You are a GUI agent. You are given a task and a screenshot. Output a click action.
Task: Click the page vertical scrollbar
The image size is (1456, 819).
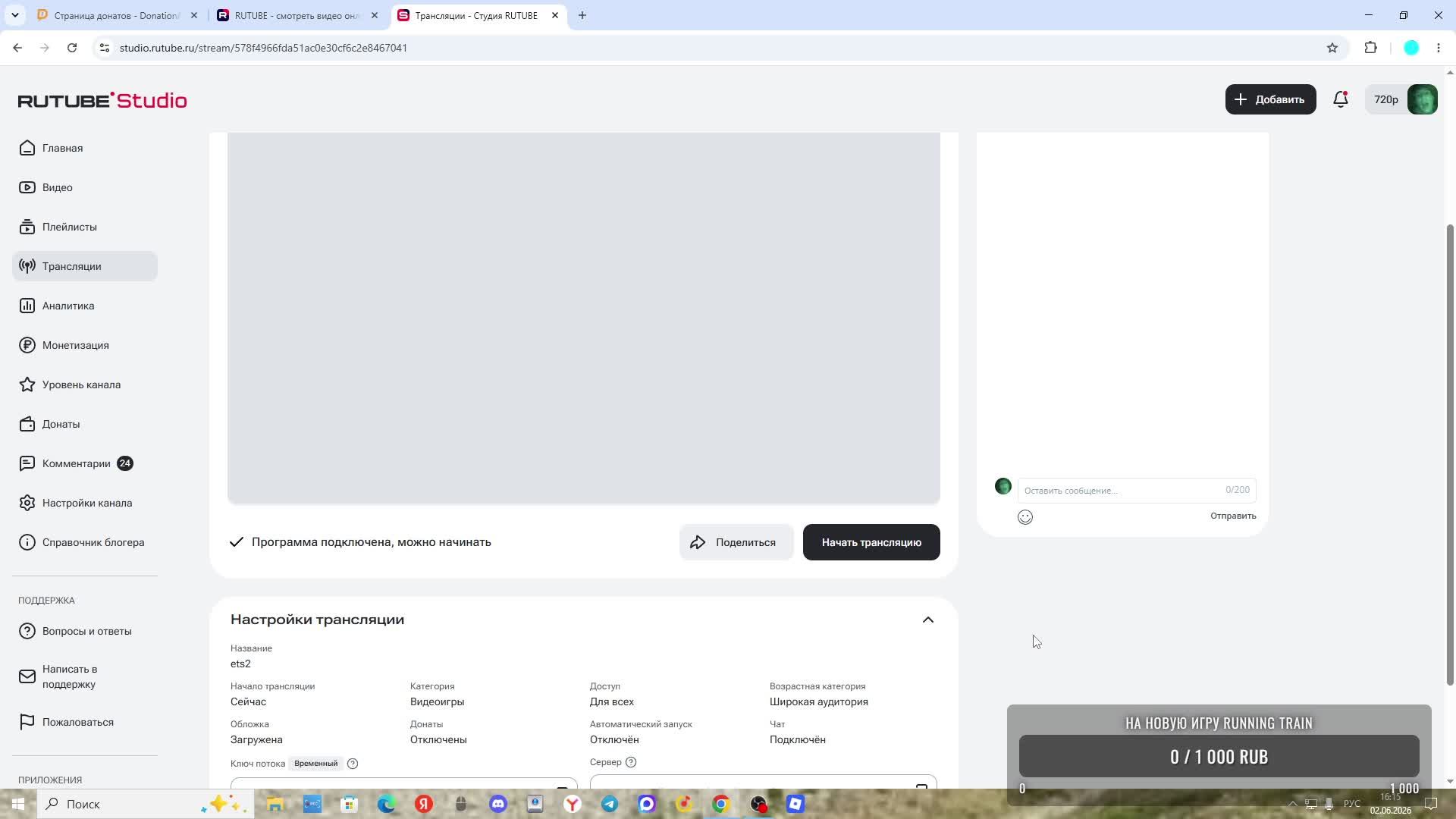[1451, 455]
